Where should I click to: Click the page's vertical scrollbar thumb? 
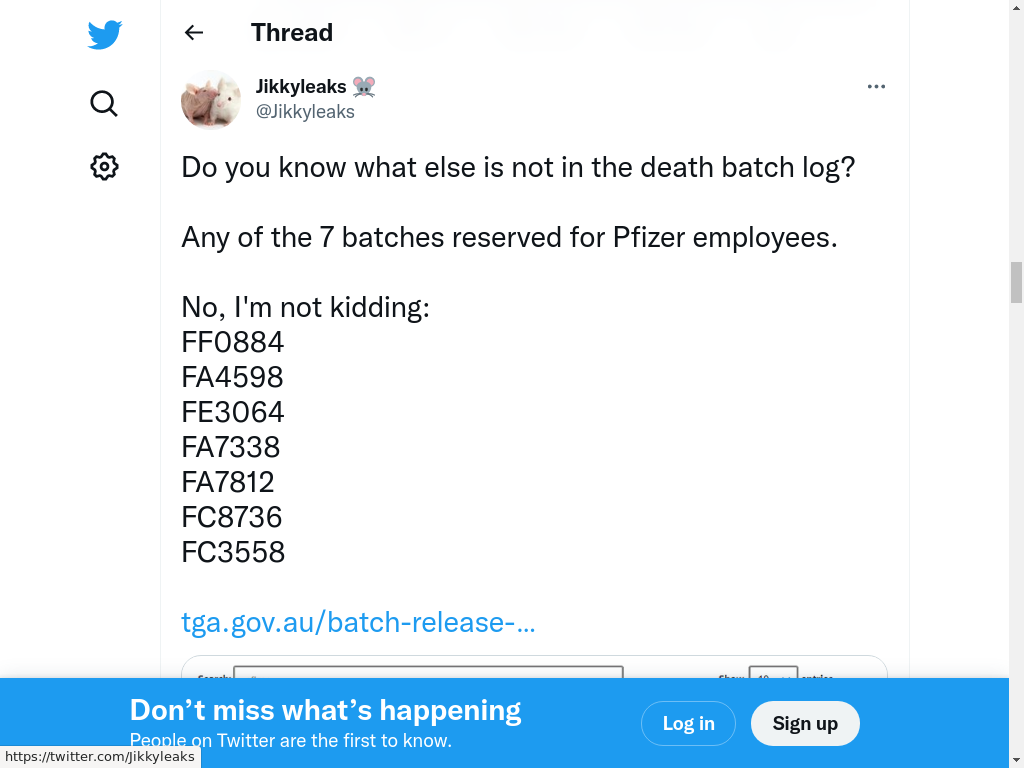coord(1016,282)
